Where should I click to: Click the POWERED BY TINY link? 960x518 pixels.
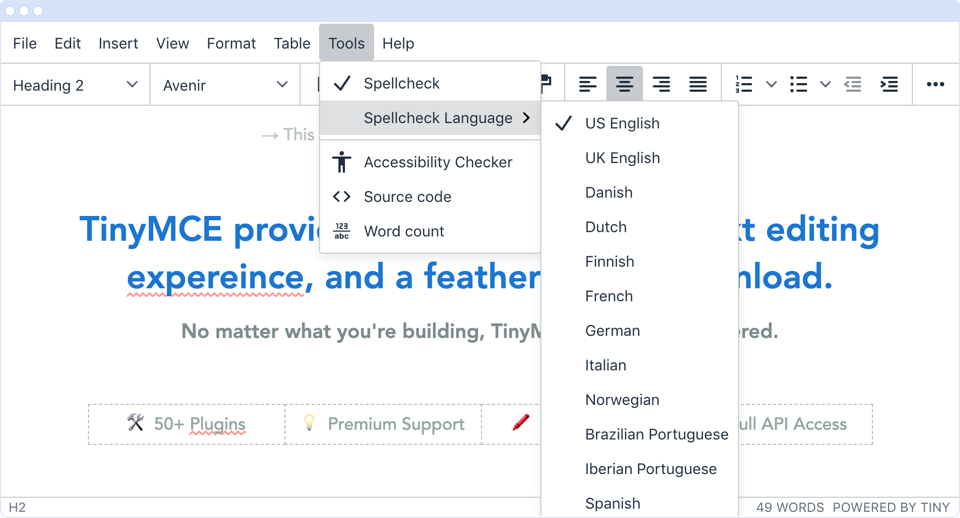click(x=891, y=508)
